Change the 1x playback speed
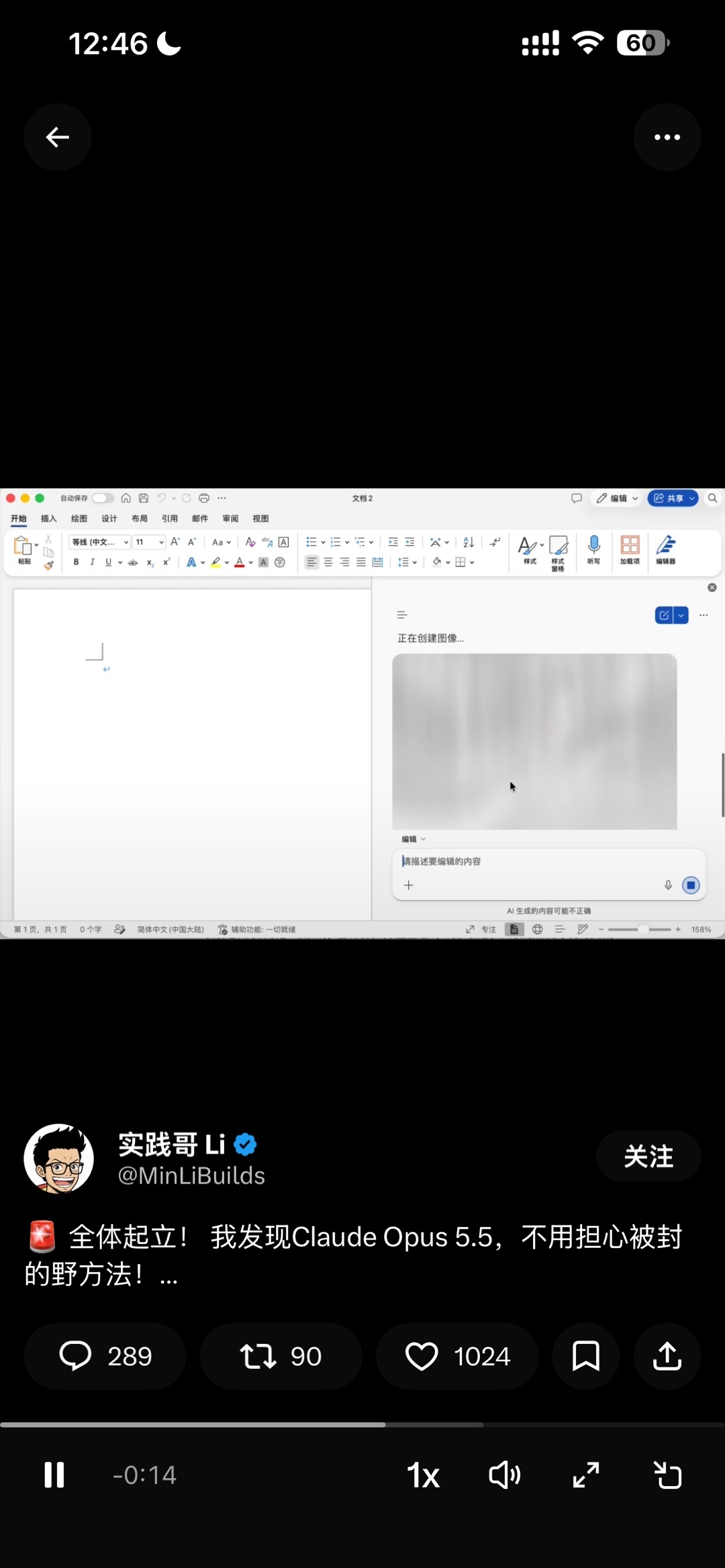This screenshot has height=1568, width=725. (x=423, y=1475)
